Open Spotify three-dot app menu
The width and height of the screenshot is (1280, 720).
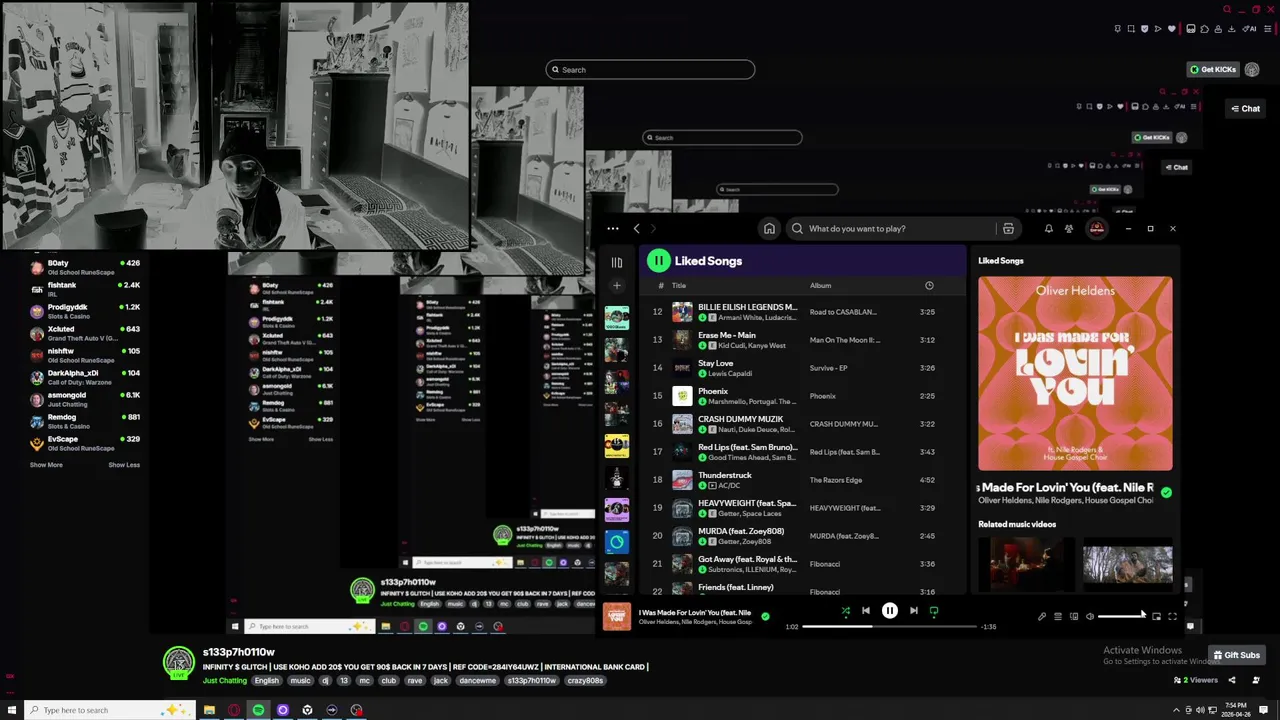[613, 229]
